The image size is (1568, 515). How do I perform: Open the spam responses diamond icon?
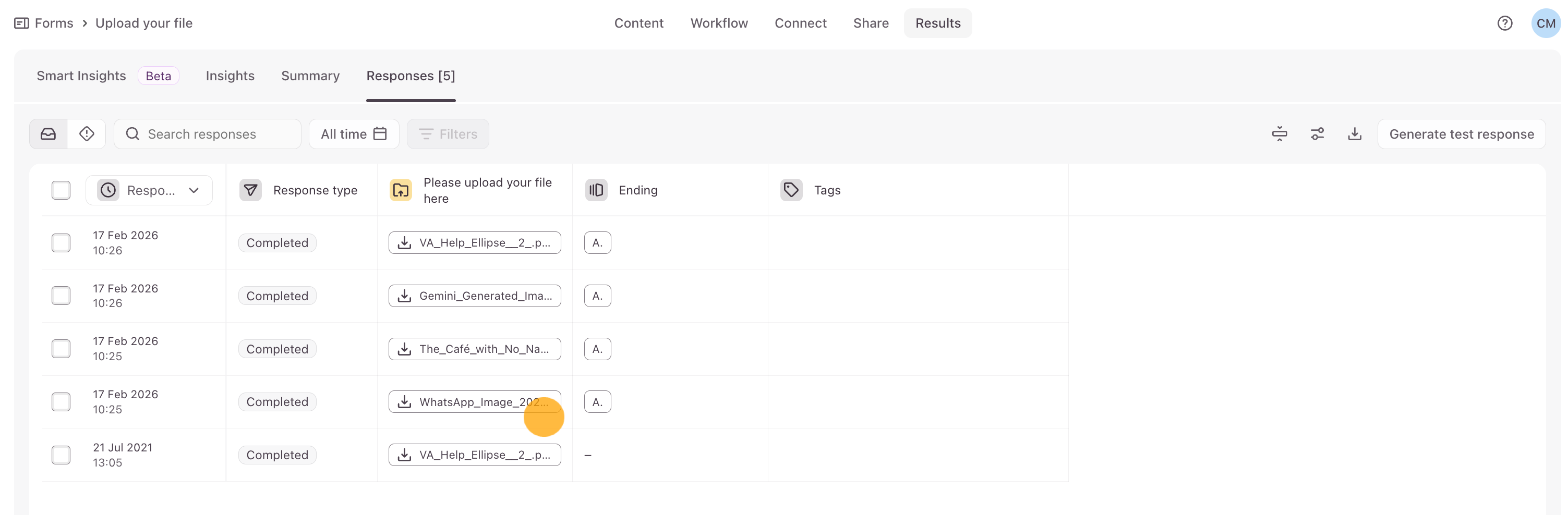click(x=87, y=134)
